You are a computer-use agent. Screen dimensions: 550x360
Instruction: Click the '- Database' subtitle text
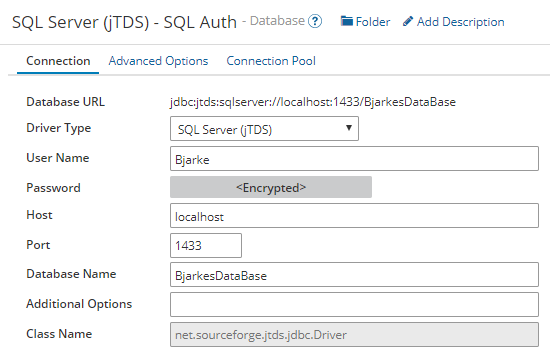pos(273,21)
